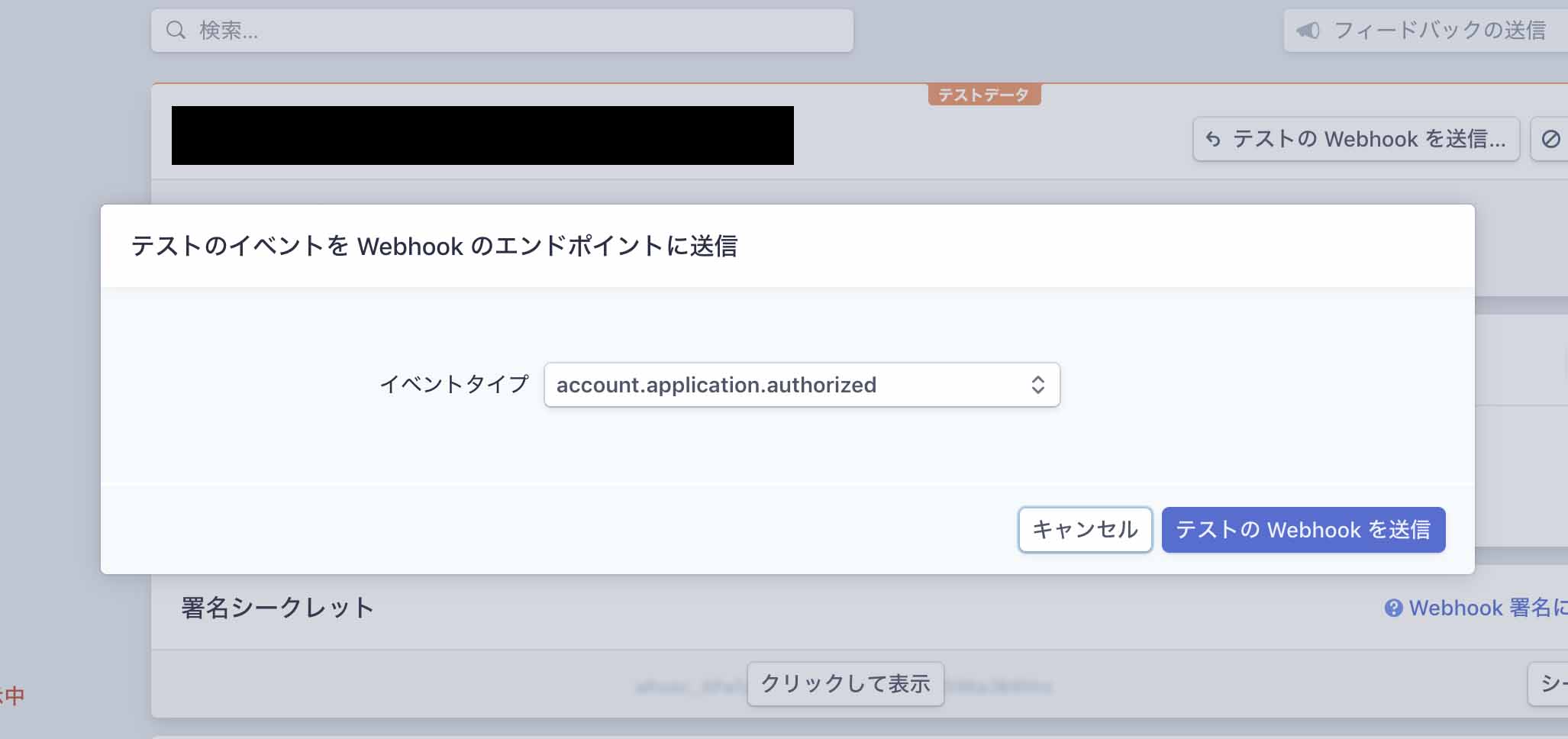Click the reply arrow icon in the Webhook button

pyautogui.click(x=1213, y=139)
